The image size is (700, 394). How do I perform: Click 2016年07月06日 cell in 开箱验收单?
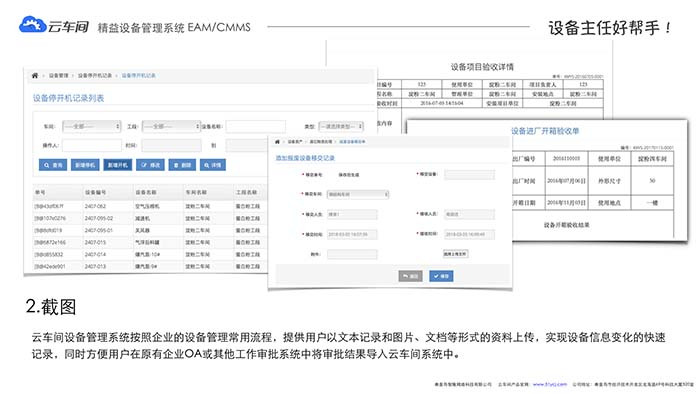pos(567,181)
